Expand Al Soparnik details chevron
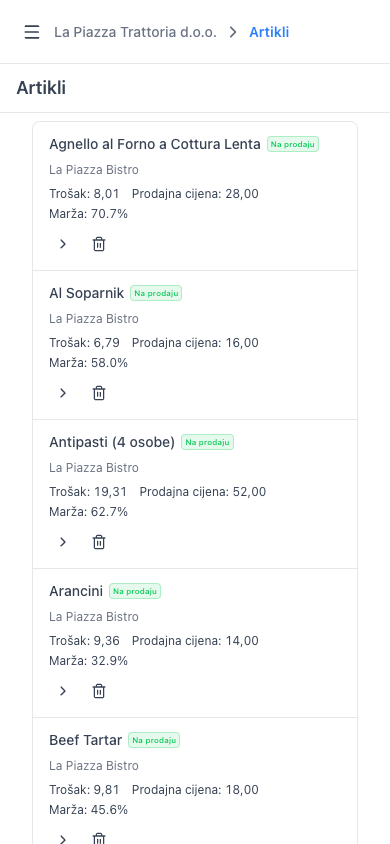390x844 pixels. tap(63, 393)
